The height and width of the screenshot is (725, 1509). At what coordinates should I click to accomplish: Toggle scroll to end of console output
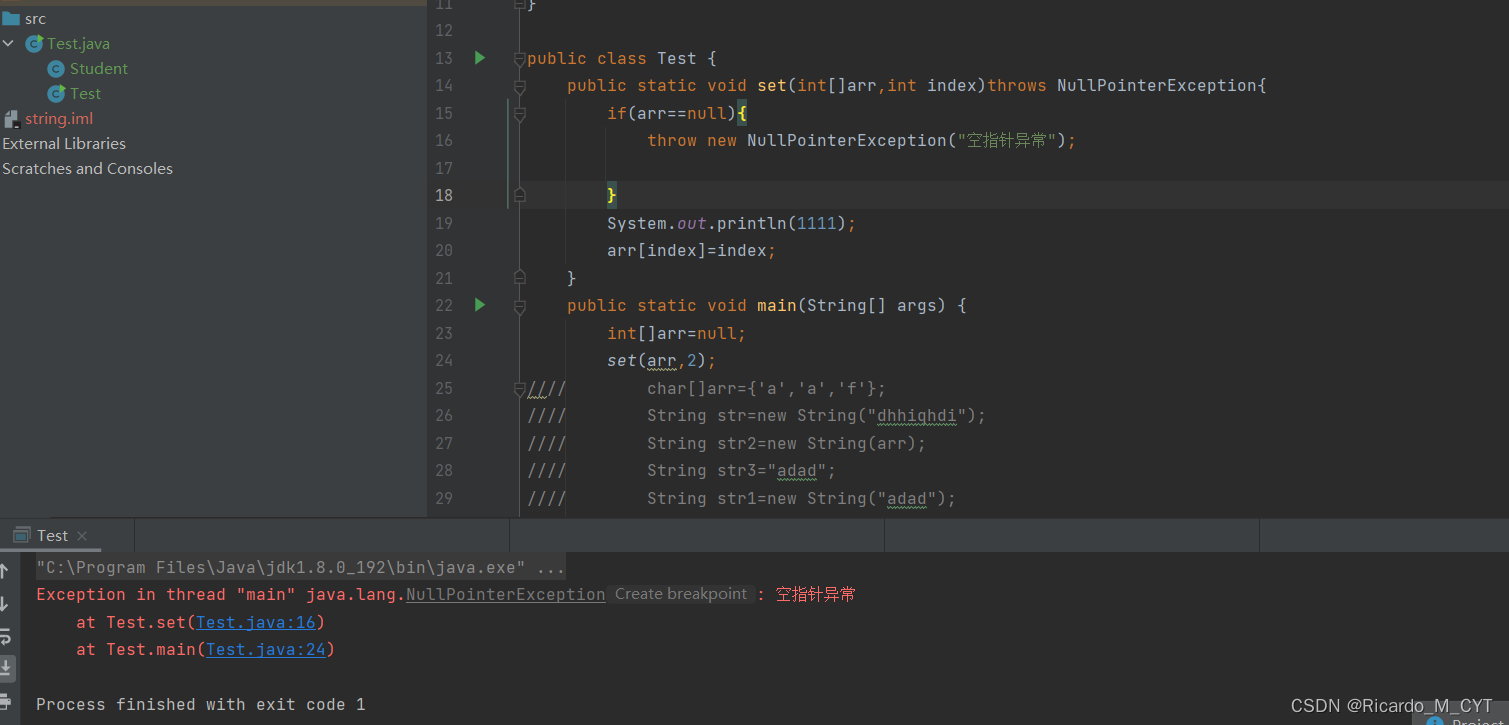pyautogui.click(x=6, y=667)
